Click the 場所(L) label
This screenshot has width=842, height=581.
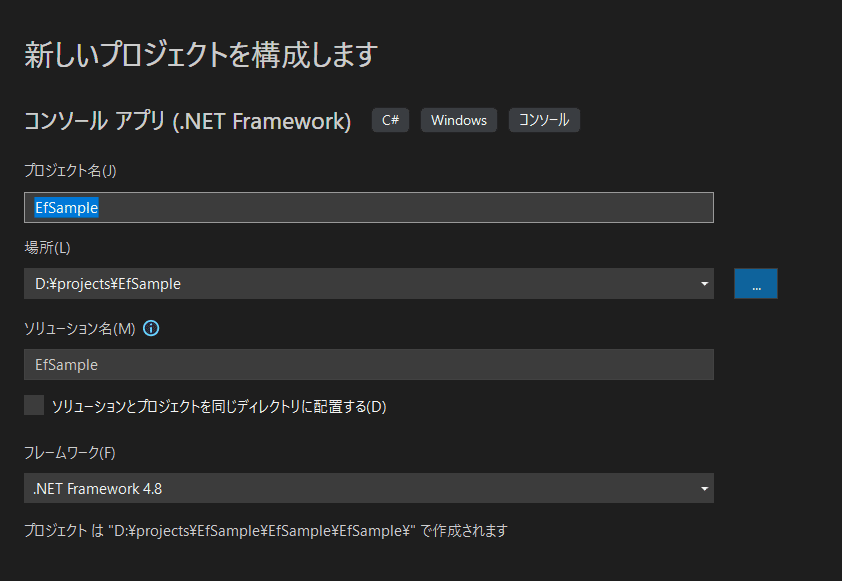point(47,247)
